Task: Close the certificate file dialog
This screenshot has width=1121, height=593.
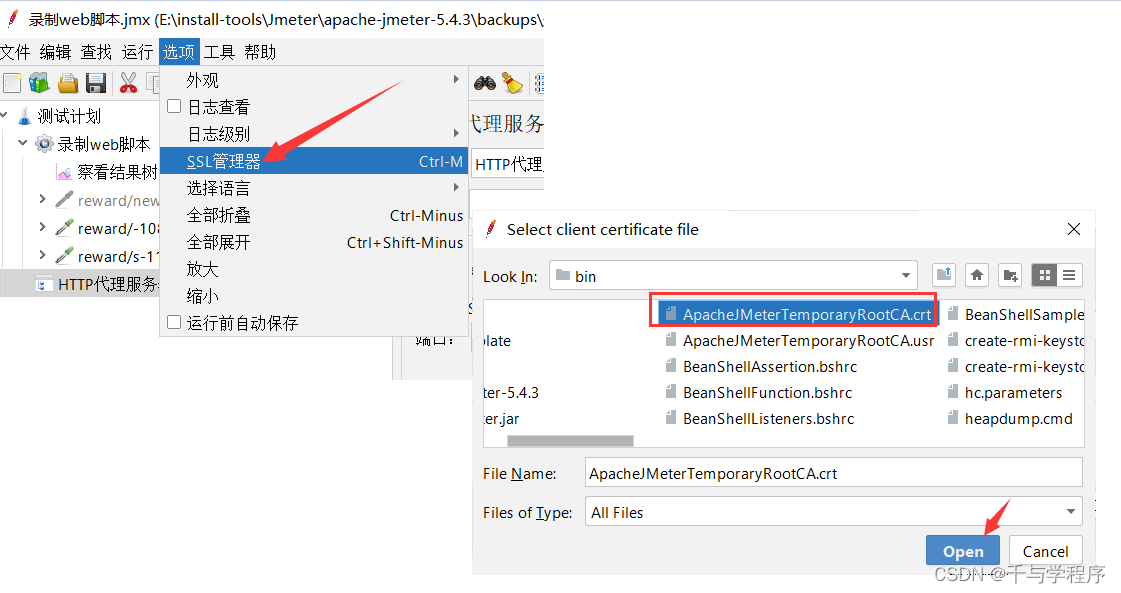Action: point(1074,229)
